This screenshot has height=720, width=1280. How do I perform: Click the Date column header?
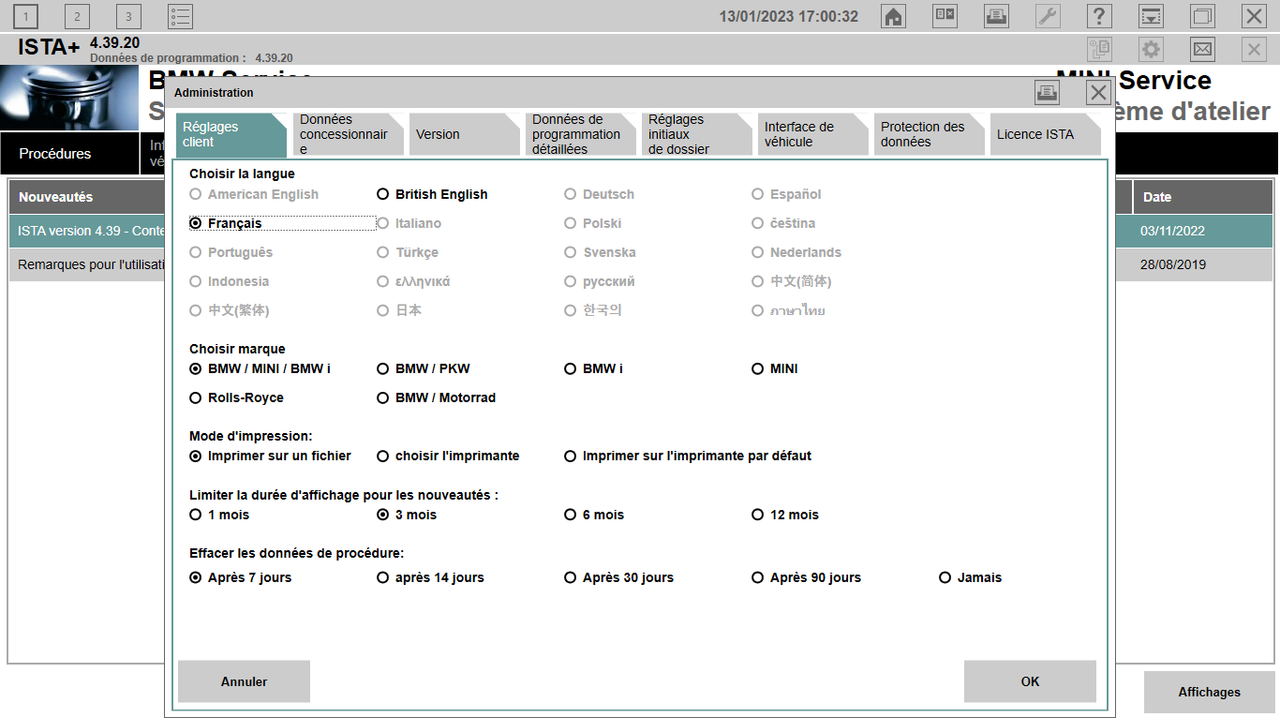click(x=1203, y=197)
